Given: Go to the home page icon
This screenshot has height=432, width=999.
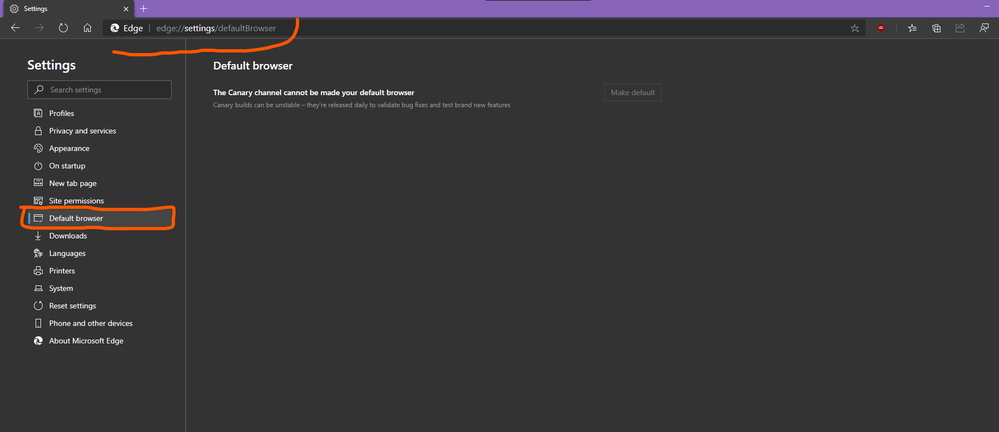Looking at the screenshot, I should [88, 28].
